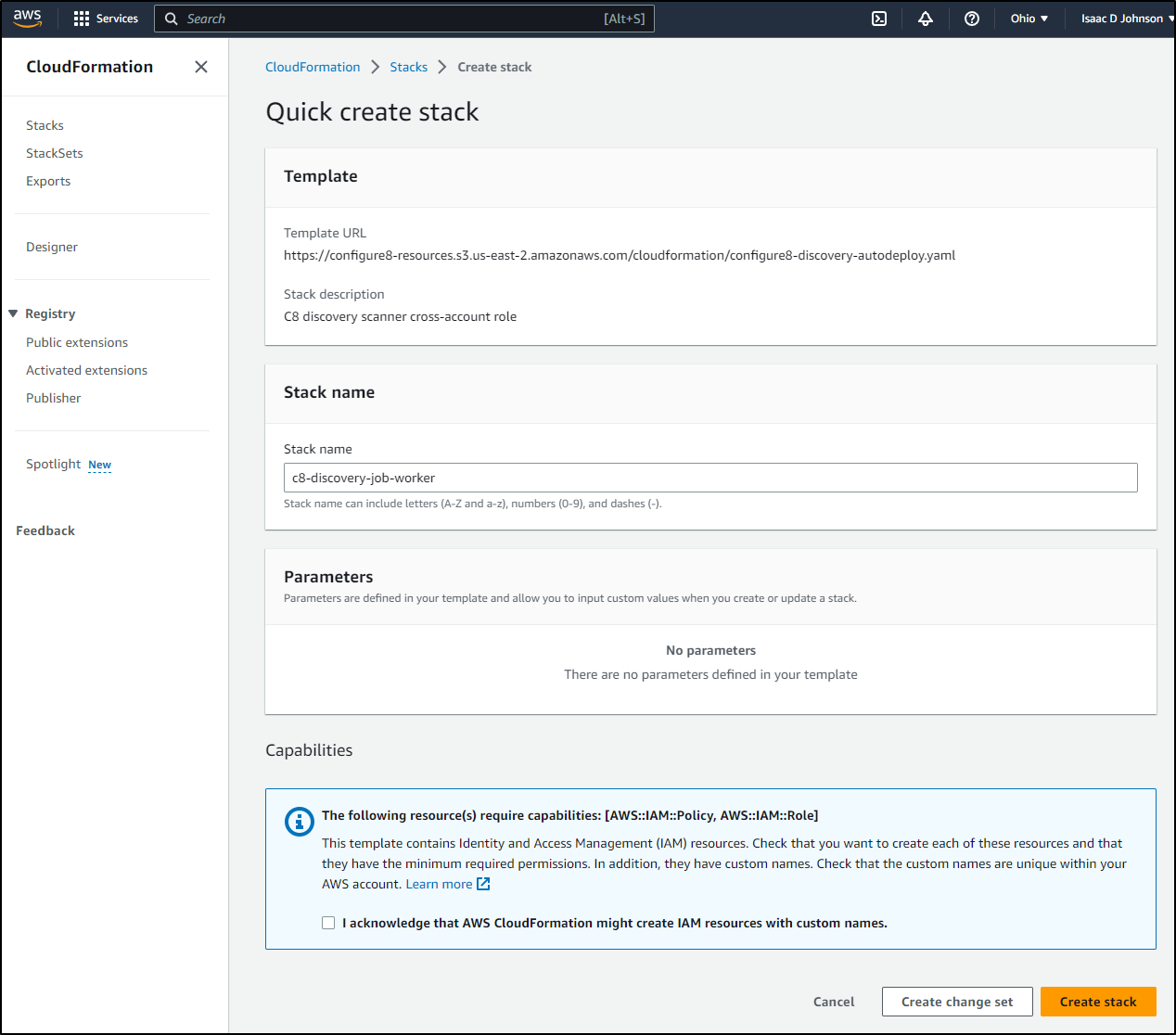
Task: Click the template URL text
Action: (x=620, y=255)
